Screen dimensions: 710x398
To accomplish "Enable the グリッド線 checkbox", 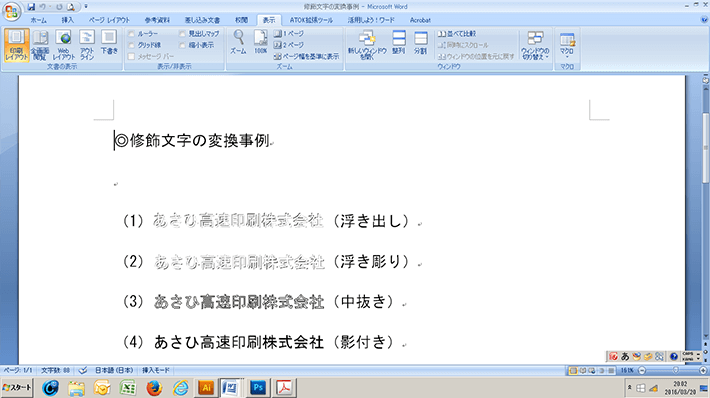I will (131, 45).
